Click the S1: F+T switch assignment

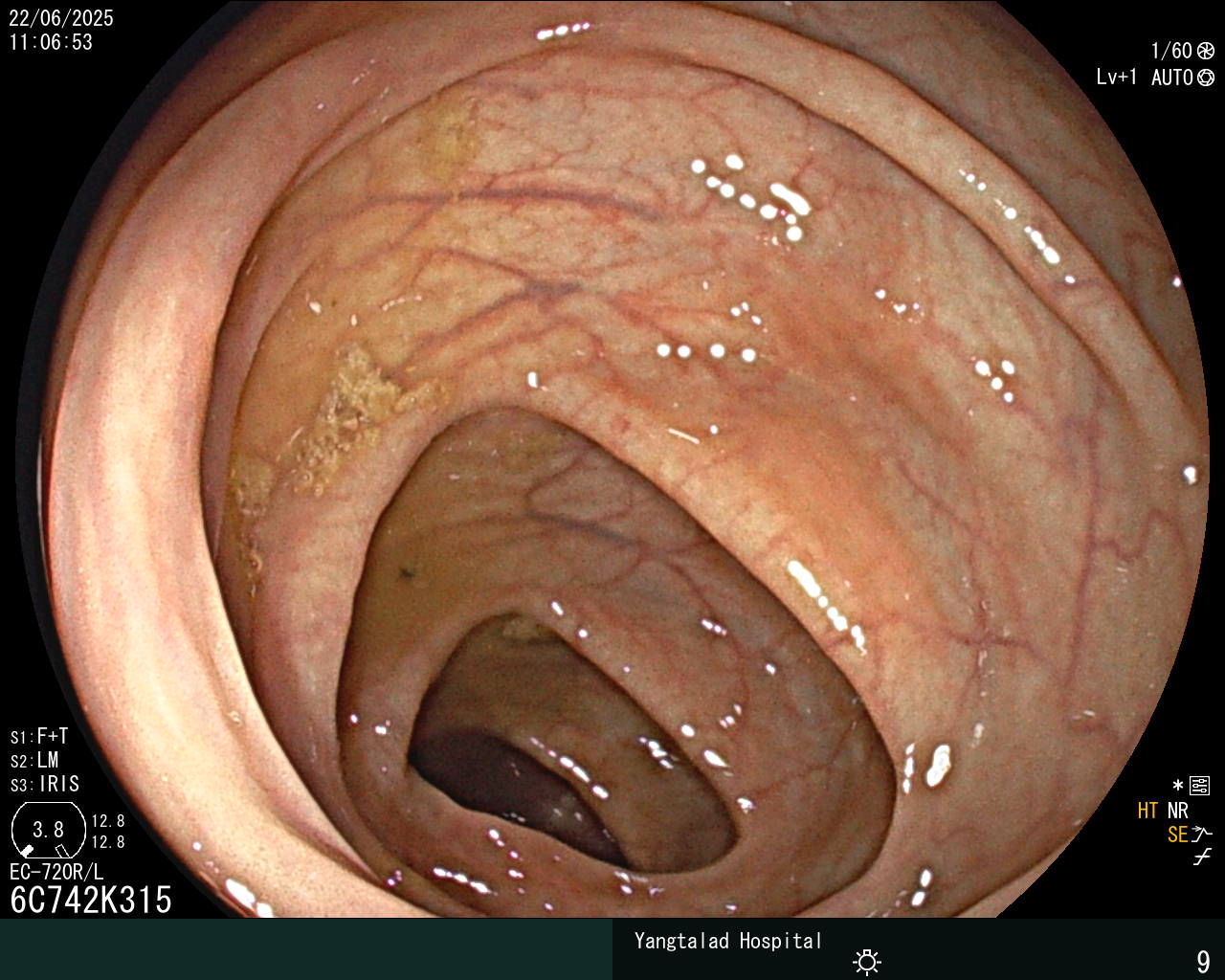click(x=39, y=736)
